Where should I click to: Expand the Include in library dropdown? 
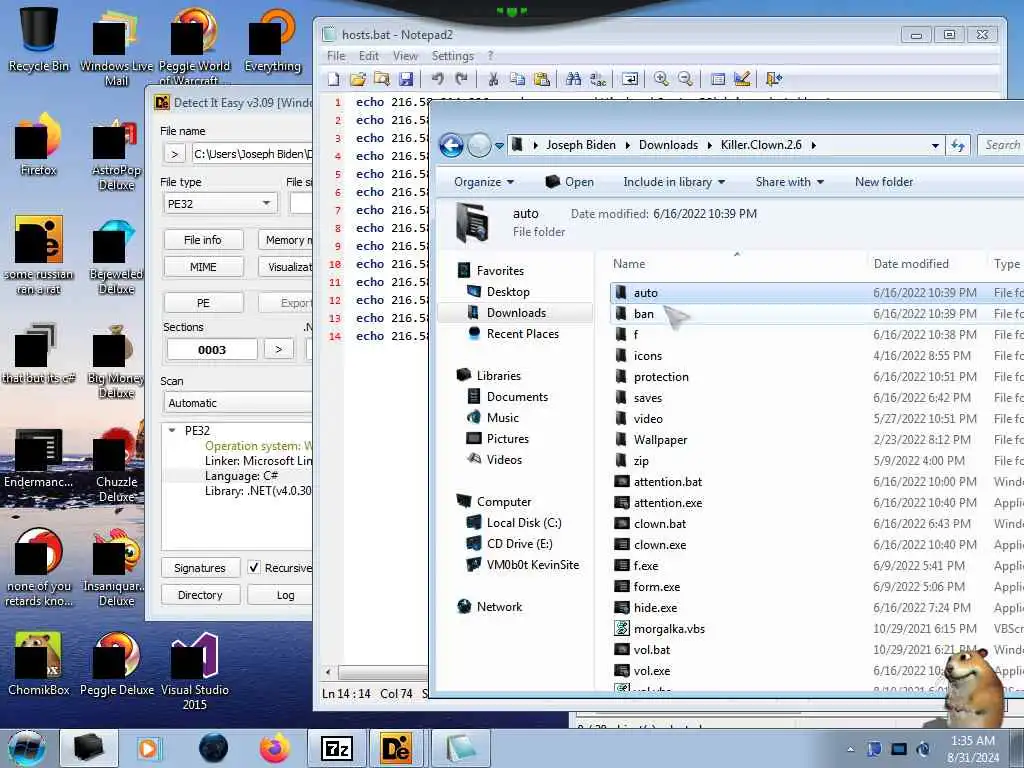tap(674, 182)
